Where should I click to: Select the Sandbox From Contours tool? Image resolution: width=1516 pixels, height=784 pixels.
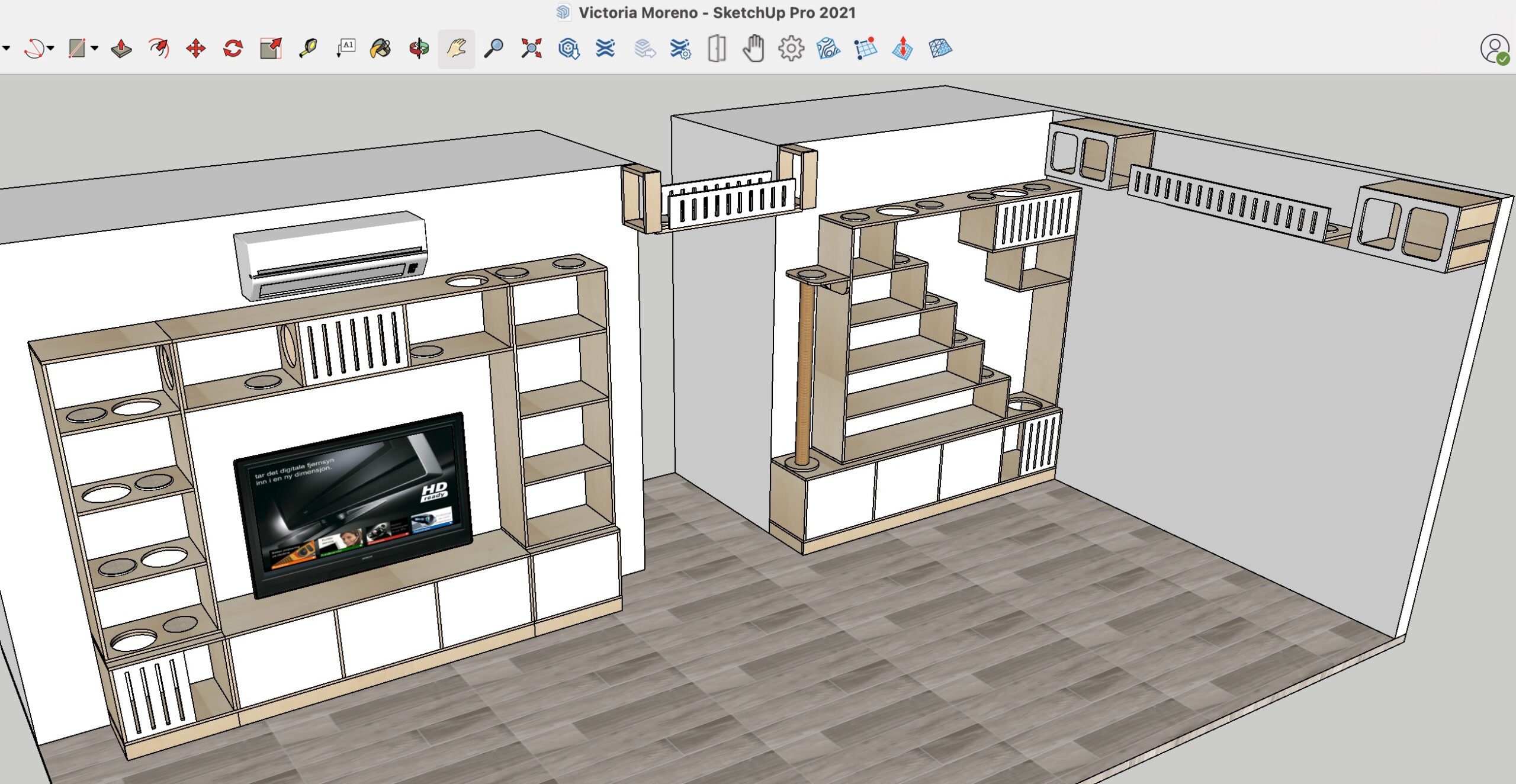pyautogui.click(x=828, y=49)
